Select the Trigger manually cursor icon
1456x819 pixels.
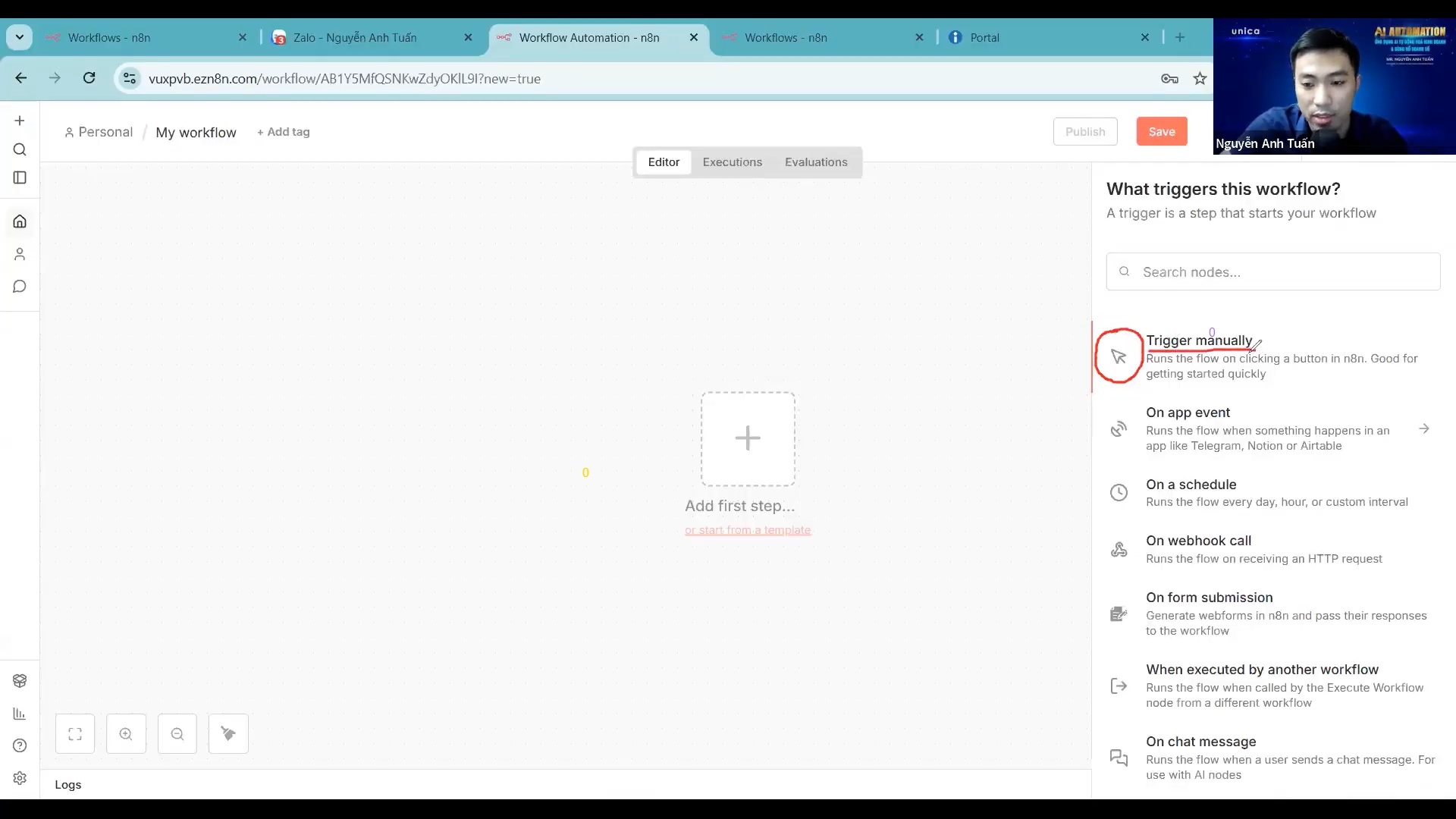[x=1119, y=356]
